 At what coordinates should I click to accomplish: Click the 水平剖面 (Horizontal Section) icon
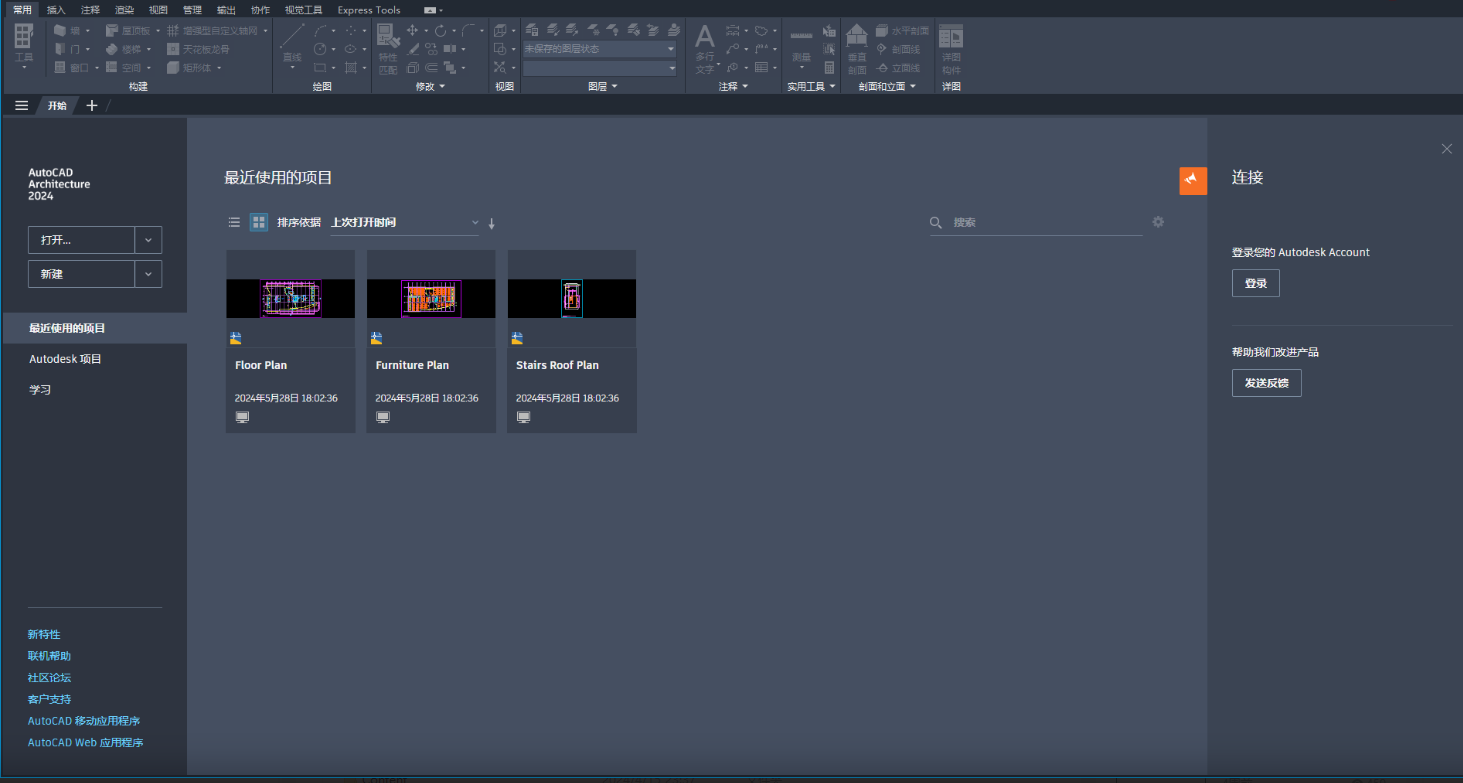tap(882, 31)
